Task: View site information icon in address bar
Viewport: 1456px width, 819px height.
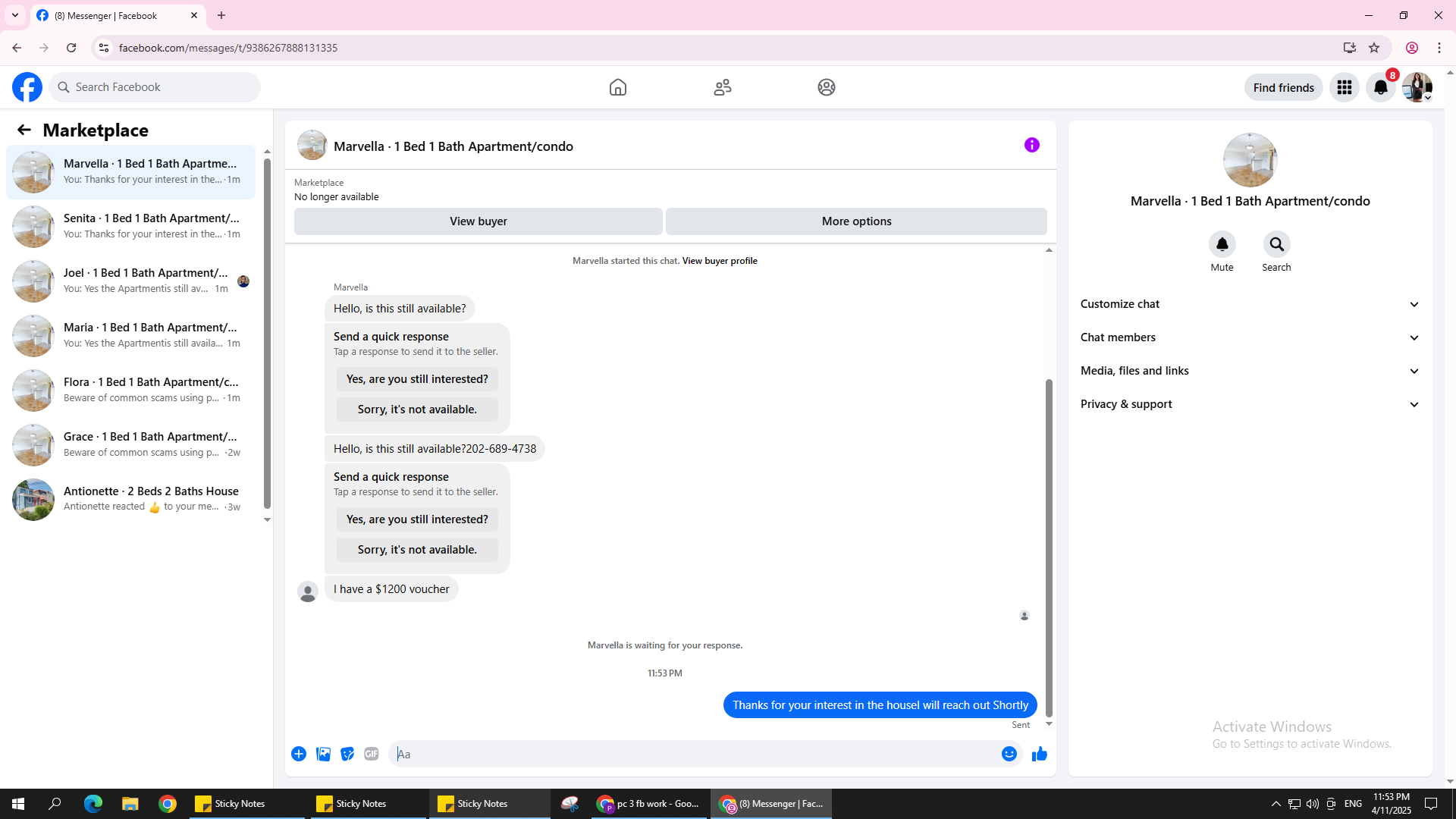Action: point(104,48)
